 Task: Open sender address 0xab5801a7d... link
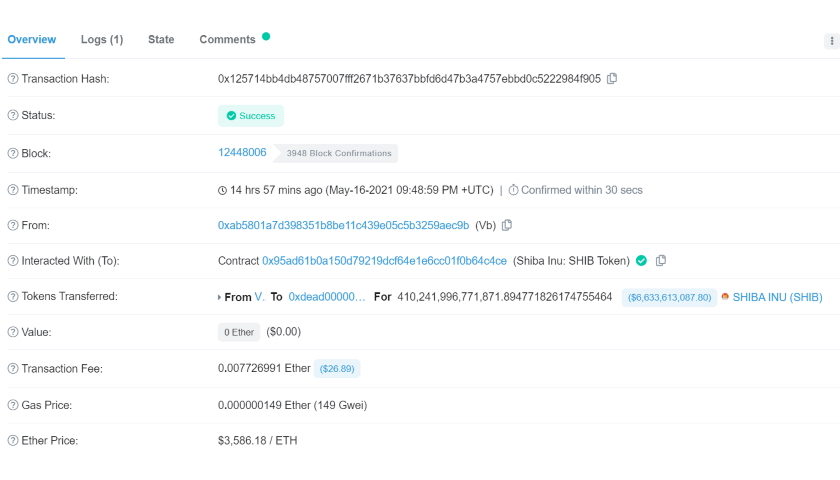[343, 226]
